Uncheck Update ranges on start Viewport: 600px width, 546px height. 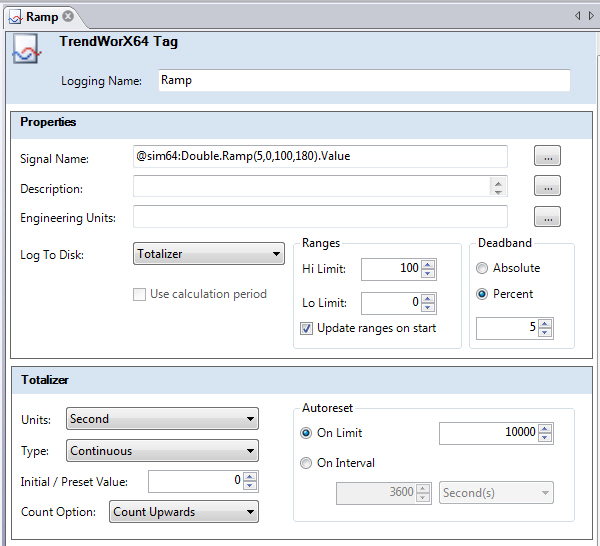pos(306,329)
